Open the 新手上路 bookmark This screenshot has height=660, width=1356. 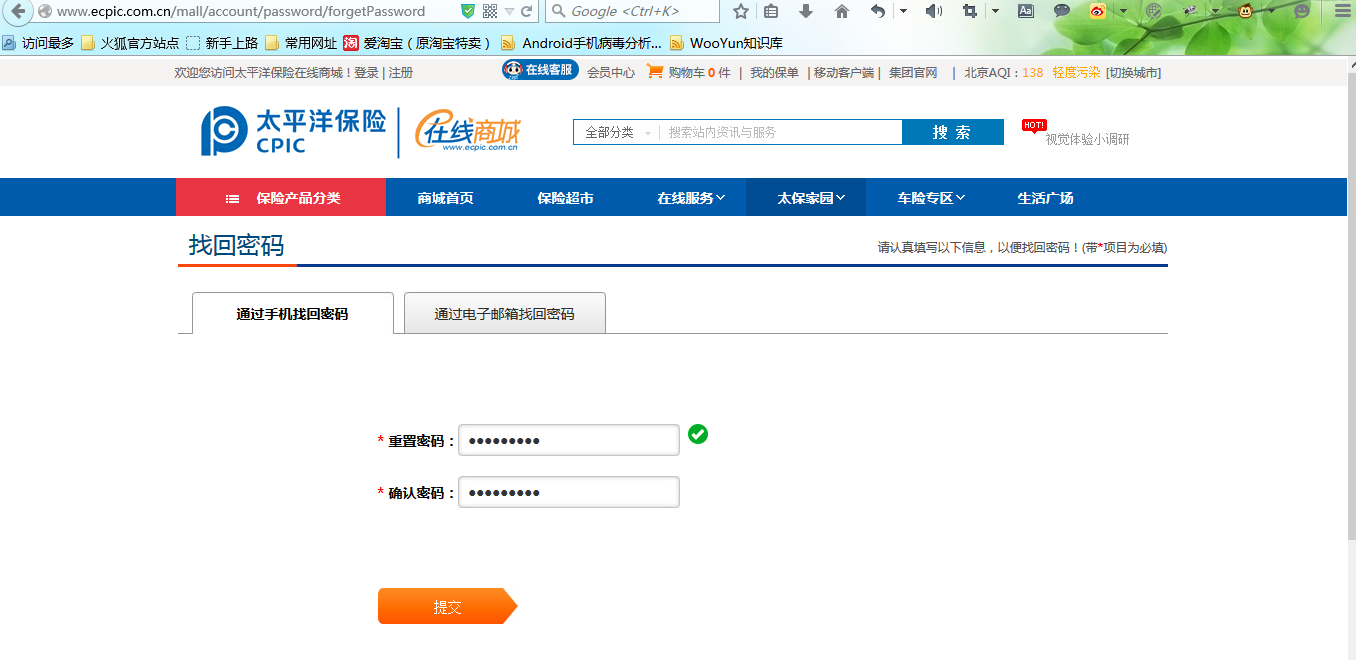222,43
